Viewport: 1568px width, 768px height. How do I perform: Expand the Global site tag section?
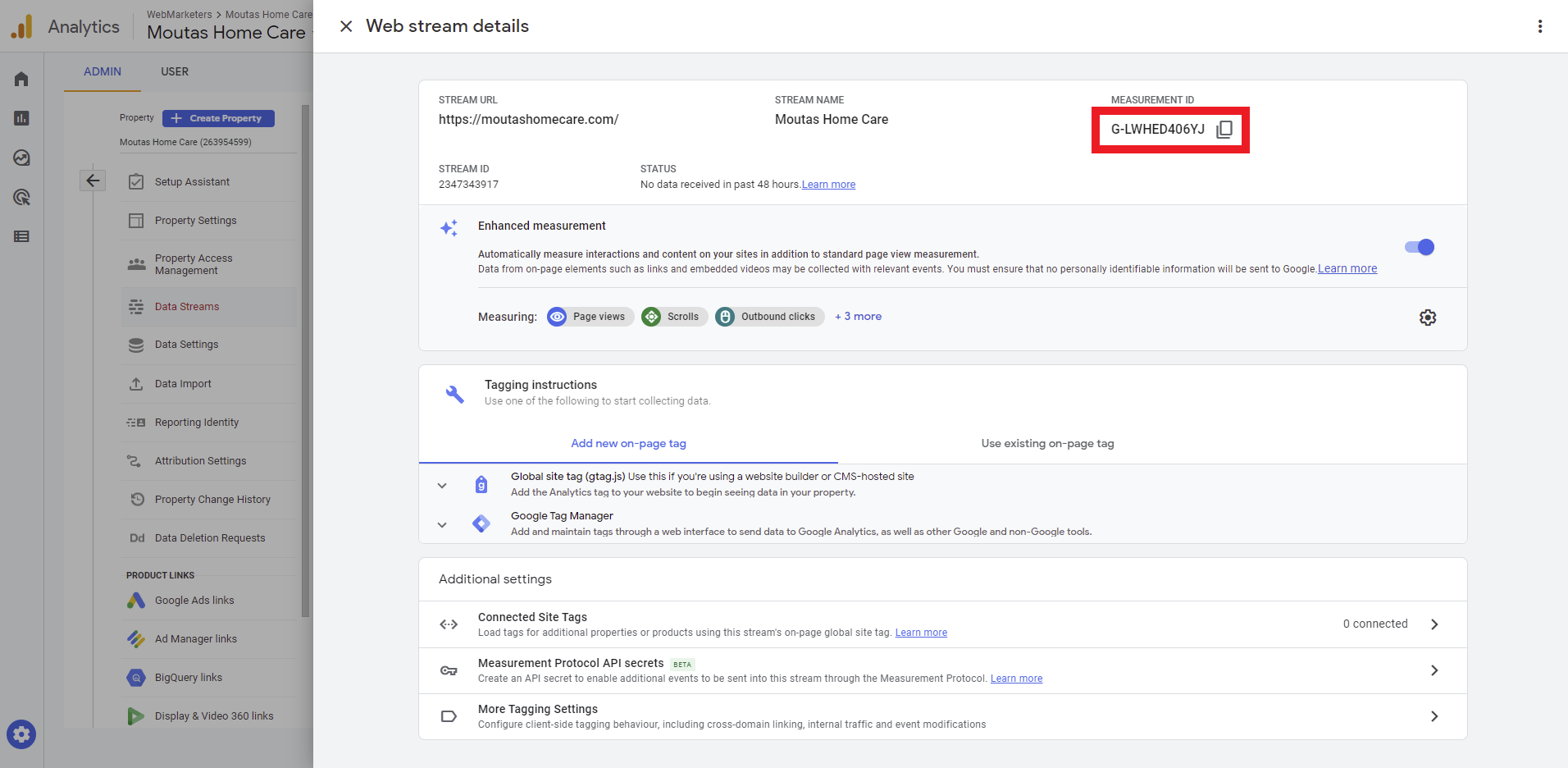tap(442, 485)
